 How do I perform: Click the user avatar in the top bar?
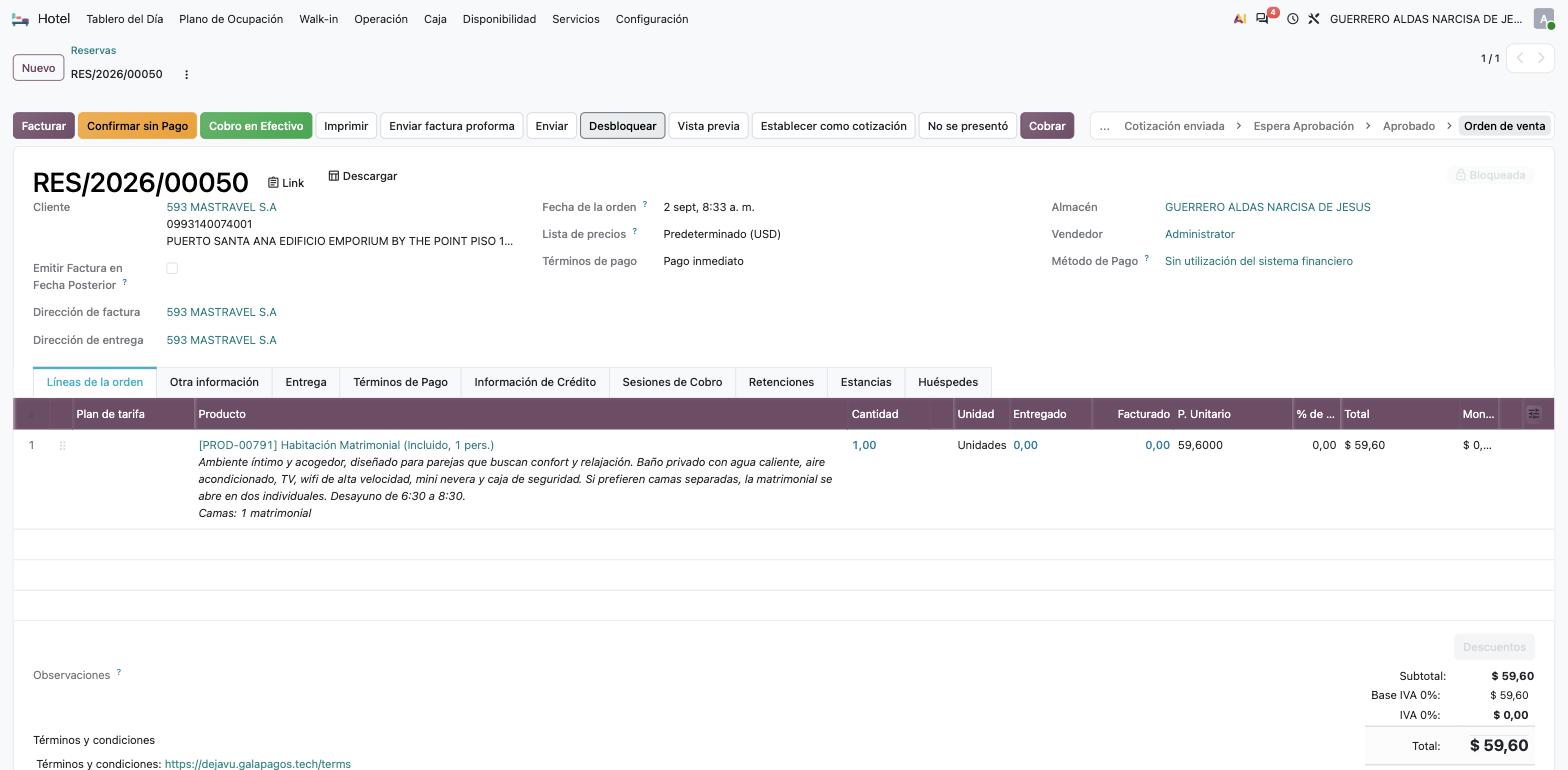1544,19
